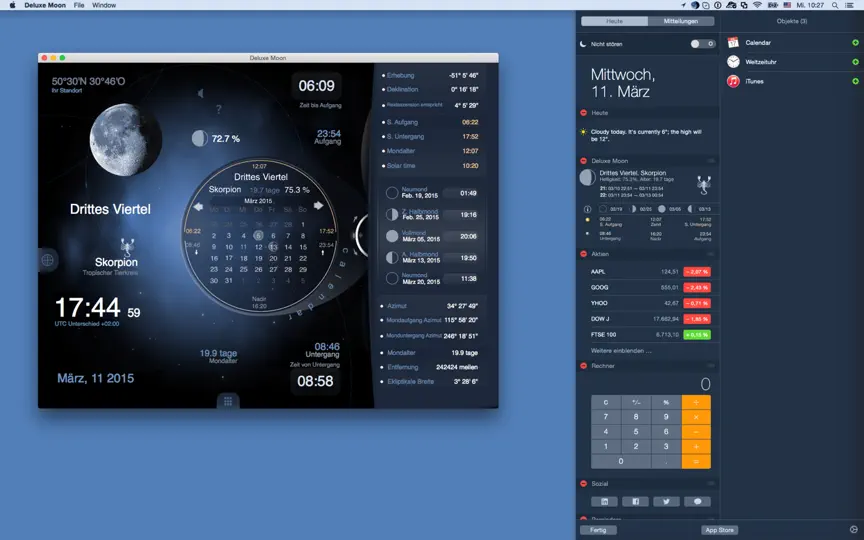The width and height of the screenshot is (864, 540).
Task: Click the Fertig button
Action: pos(598,530)
